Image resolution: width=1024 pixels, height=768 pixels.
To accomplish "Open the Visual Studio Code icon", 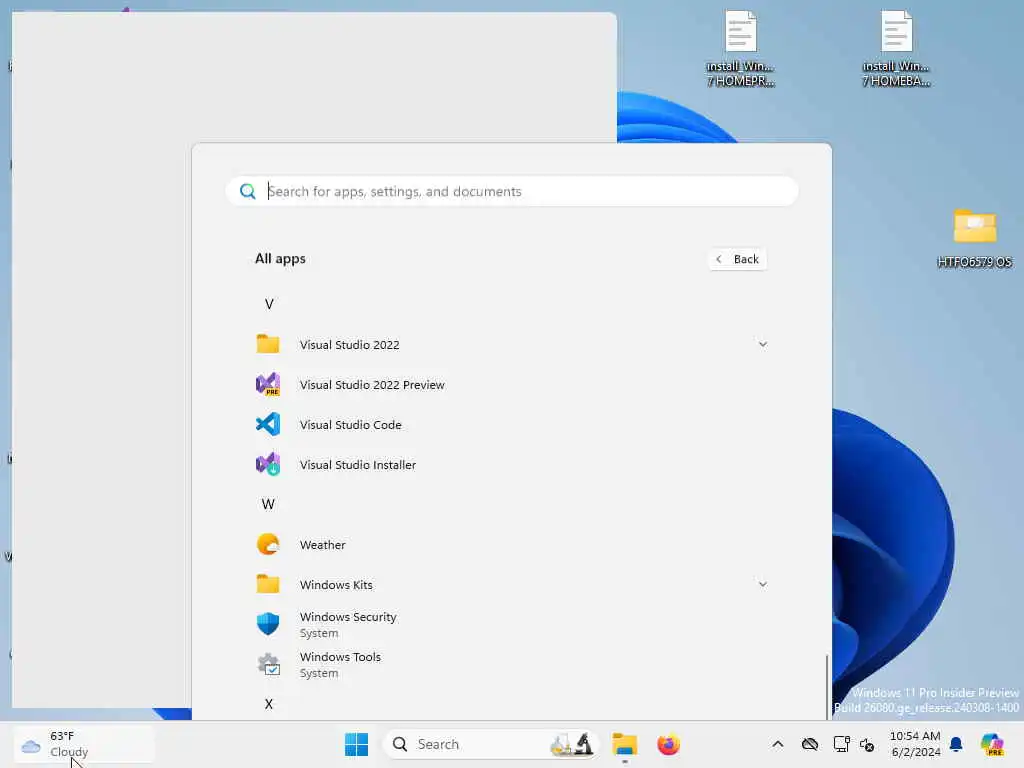I will [x=268, y=424].
